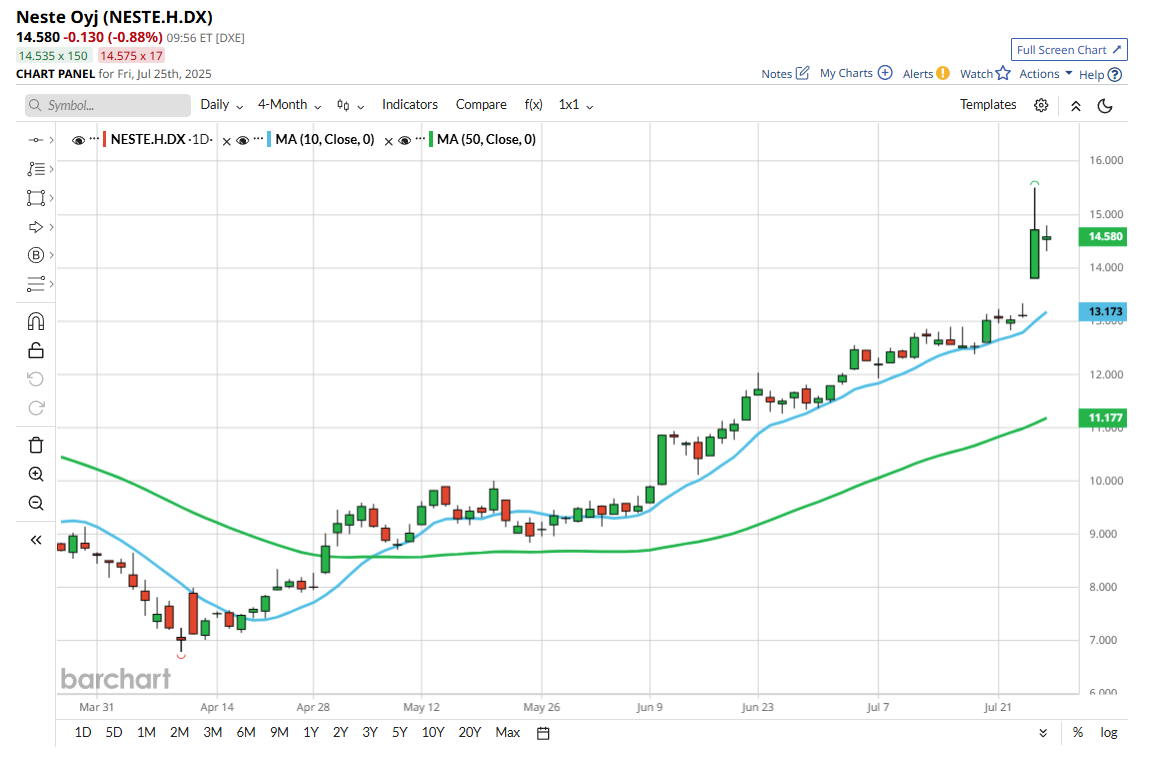Screen dimensions: 1174x765
Task: Add to My Charts plus icon
Action: 885,73
